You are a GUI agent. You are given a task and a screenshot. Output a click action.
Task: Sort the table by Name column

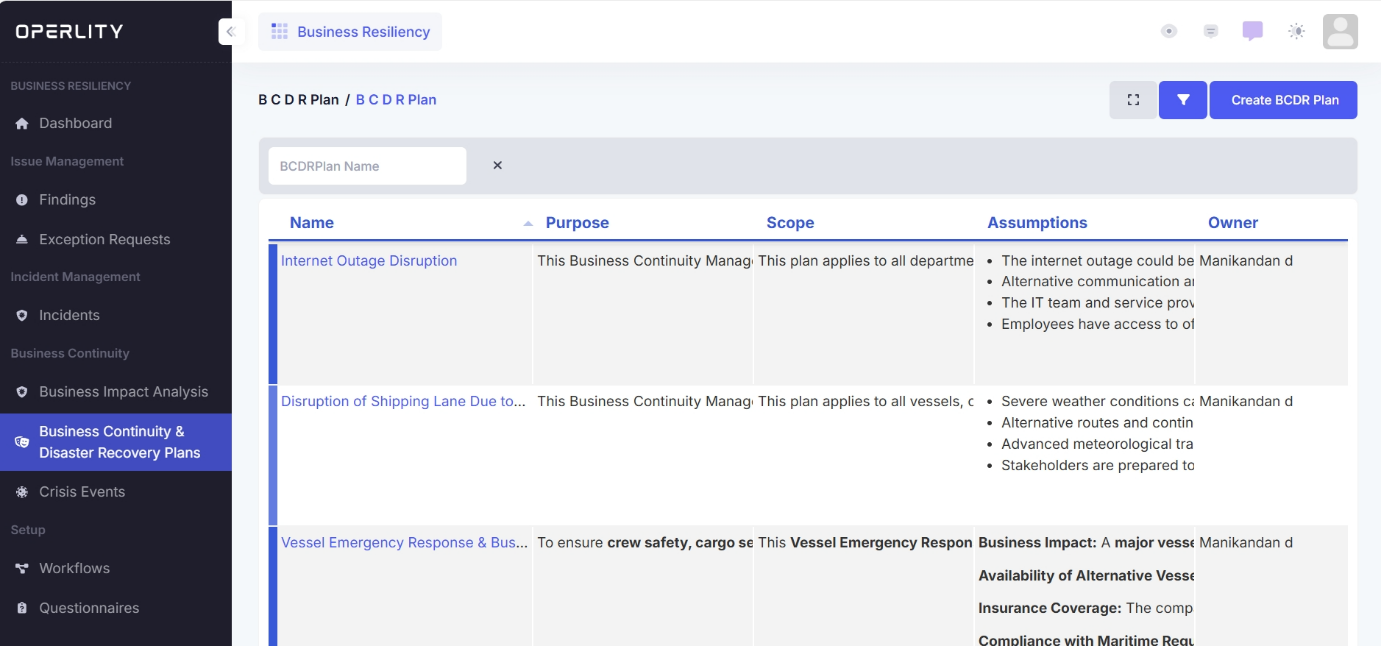tap(312, 223)
